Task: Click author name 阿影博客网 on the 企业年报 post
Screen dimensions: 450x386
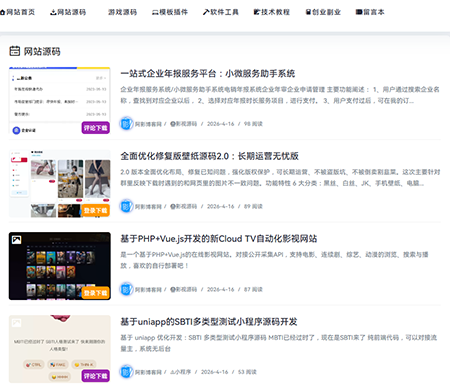Action: point(148,124)
